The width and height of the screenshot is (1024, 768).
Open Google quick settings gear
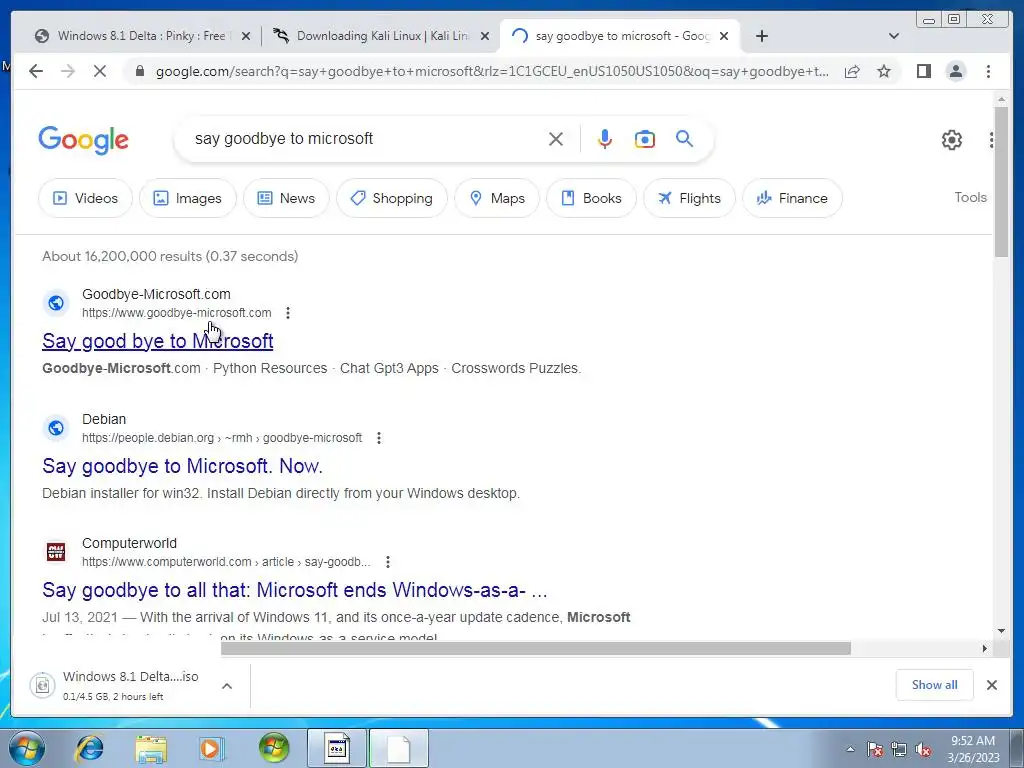tap(952, 140)
